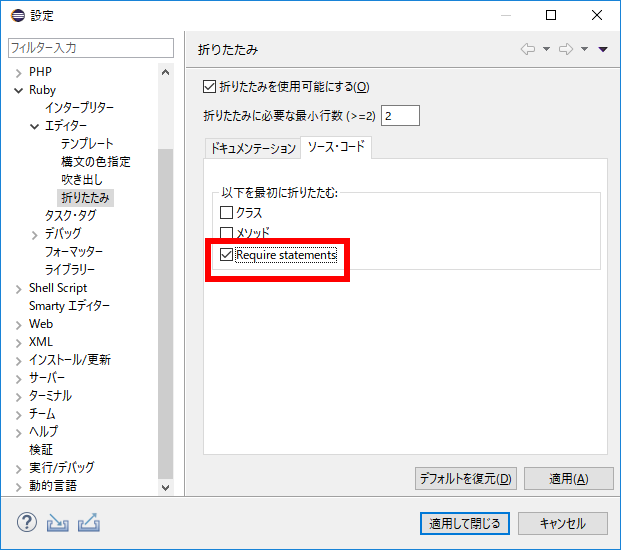Select 構文の色指定 in the tree
The width and height of the screenshot is (621, 550).
[95, 161]
